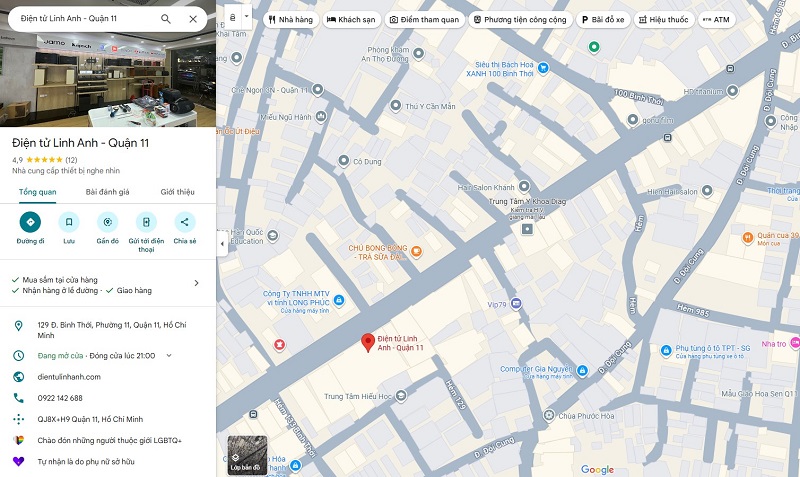
Task: Select the Phòng khám An Thọ Đường marker
Action: 418,53
